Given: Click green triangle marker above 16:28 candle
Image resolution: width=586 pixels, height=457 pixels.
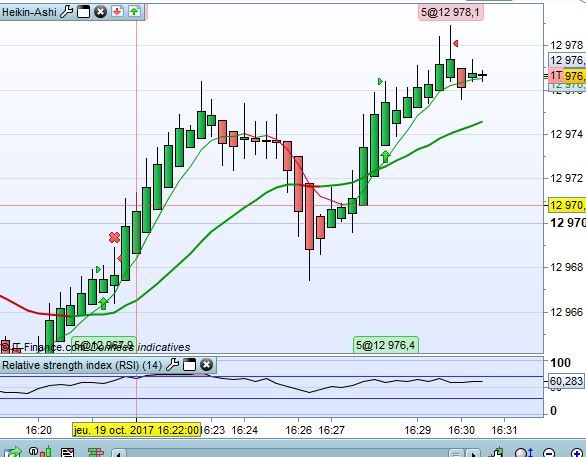Looking at the screenshot, I should pos(380,81).
